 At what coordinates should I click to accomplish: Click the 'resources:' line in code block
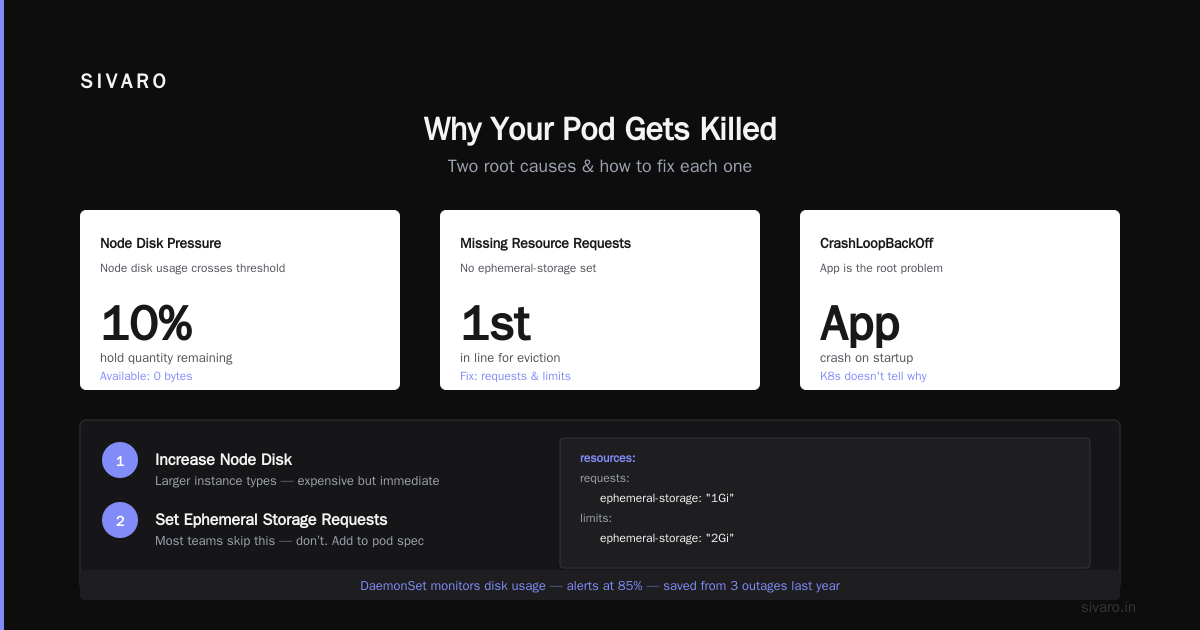(x=608, y=458)
